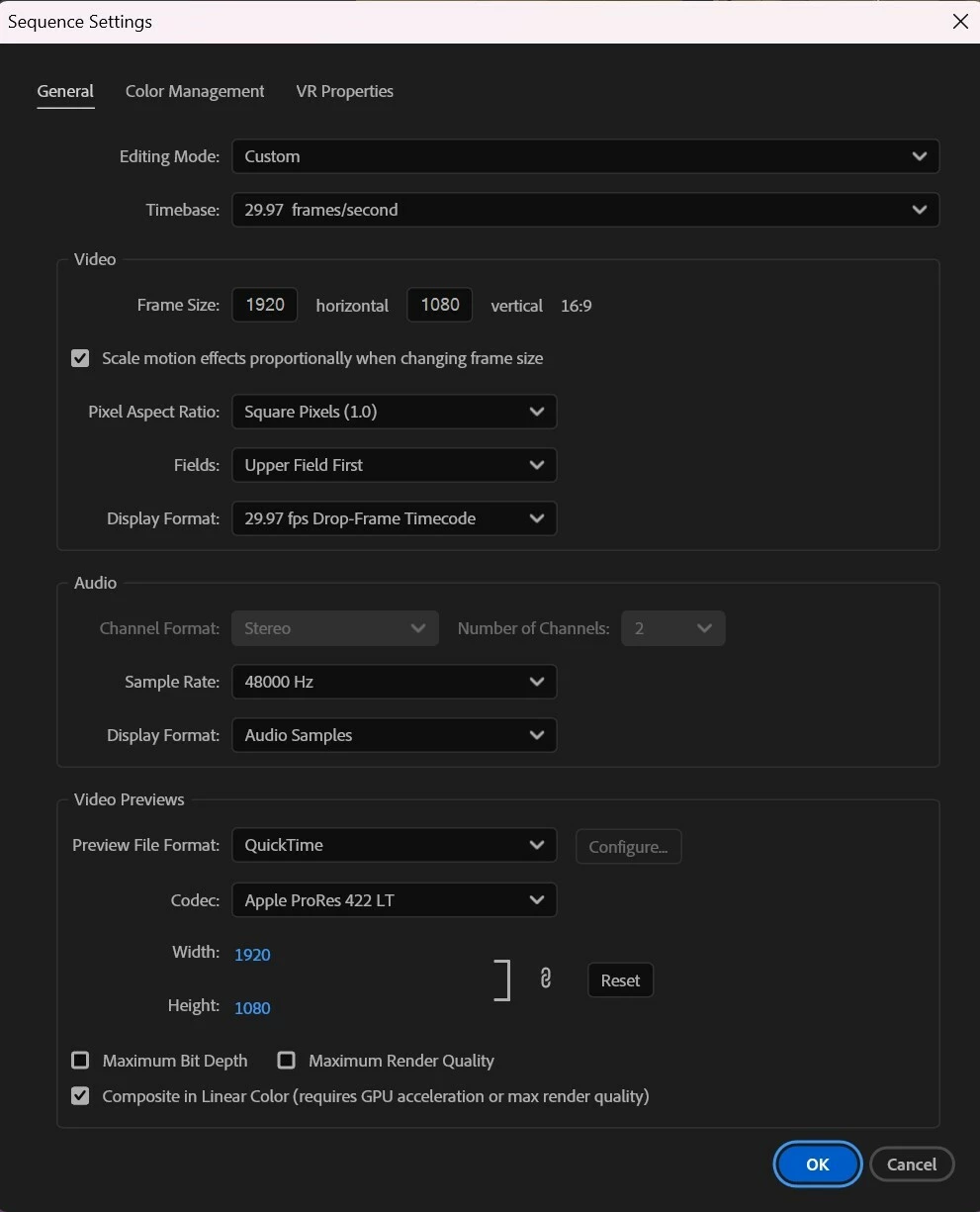The width and height of the screenshot is (980, 1212).
Task: Toggle Composite in Linear Color checkbox
Action: pos(80,1096)
